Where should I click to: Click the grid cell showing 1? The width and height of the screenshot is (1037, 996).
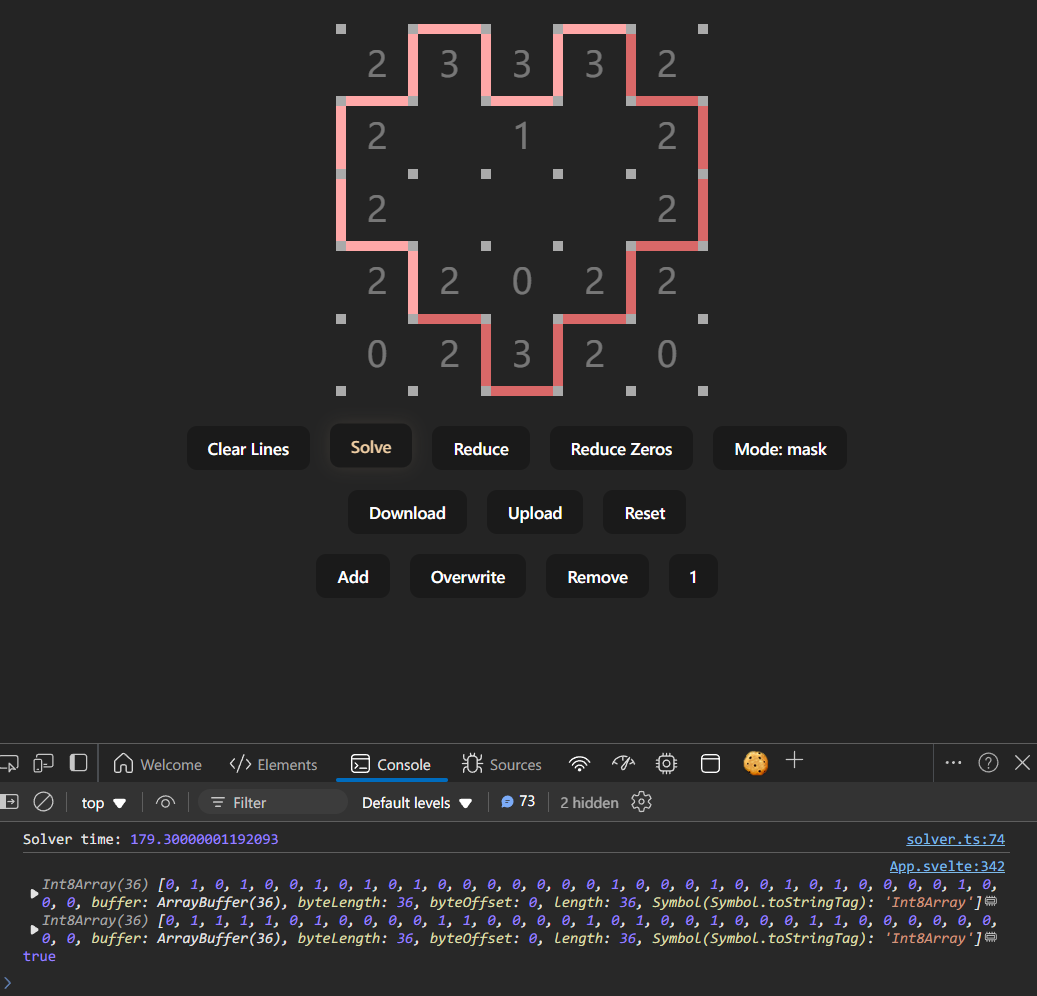pos(521,137)
